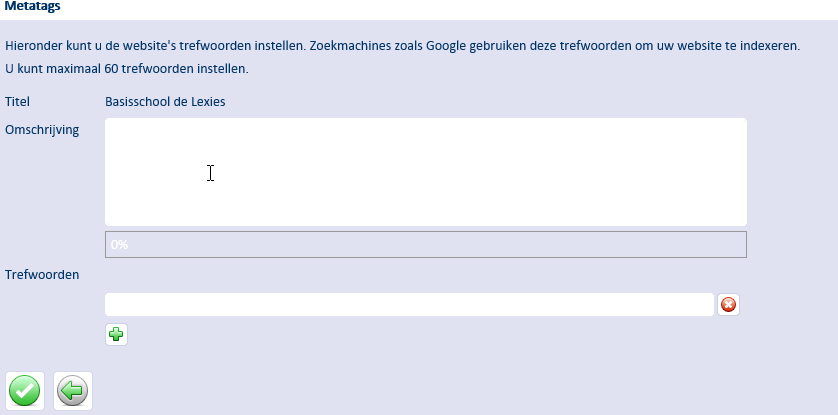Remove the keyword with the red delete icon

[728, 304]
